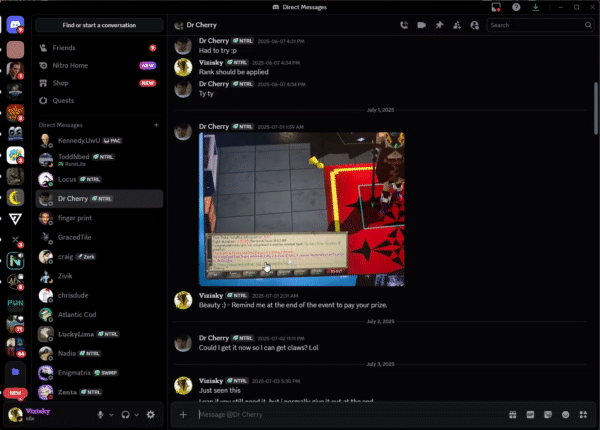Go to Nitro Home

pyautogui.click(x=68, y=65)
